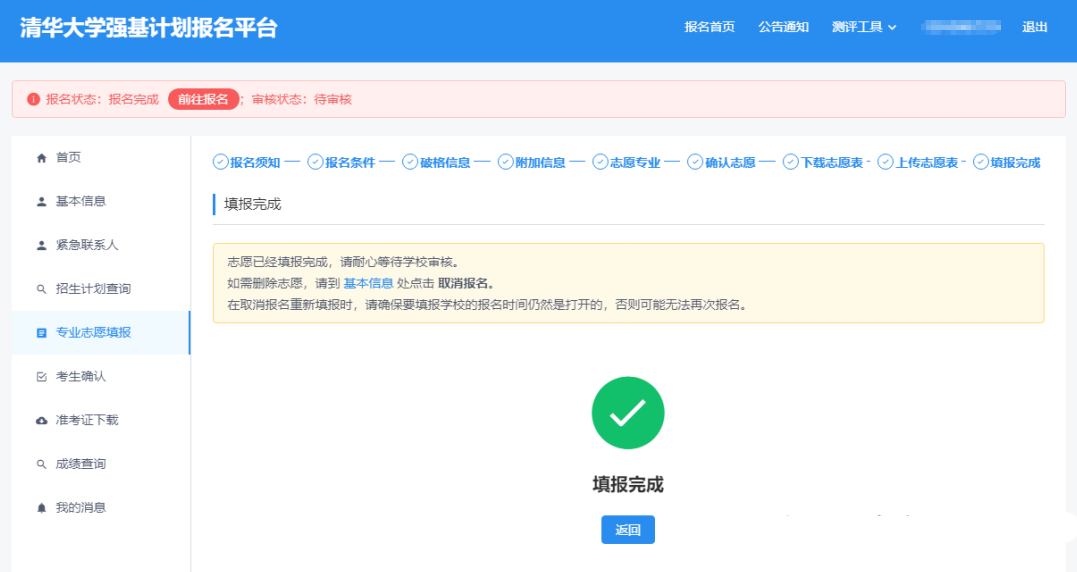The image size is (1077, 572).
Task: Click the 志愿专业 step label
Action: (635, 163)
